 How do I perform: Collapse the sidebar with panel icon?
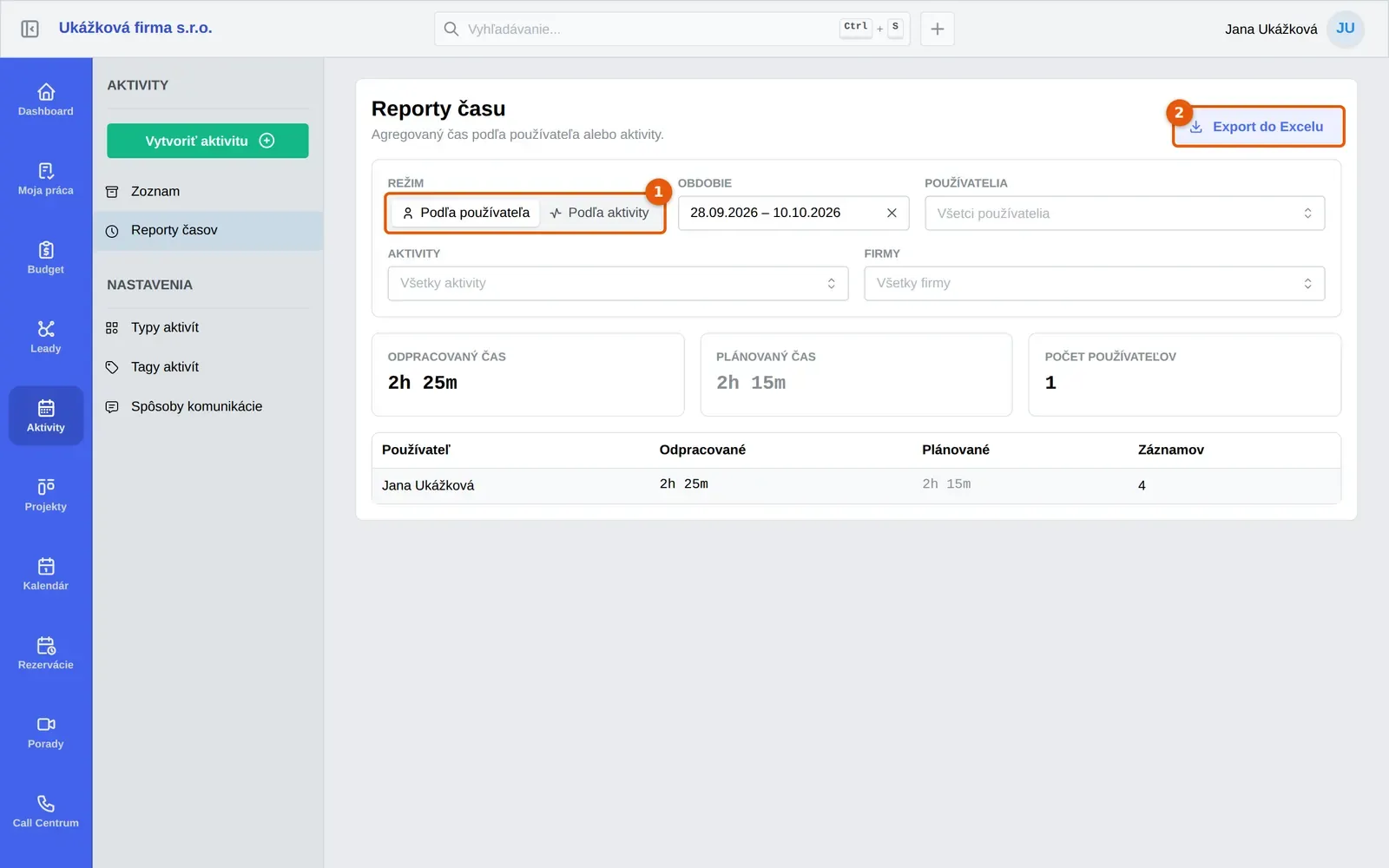pos(30,29)
